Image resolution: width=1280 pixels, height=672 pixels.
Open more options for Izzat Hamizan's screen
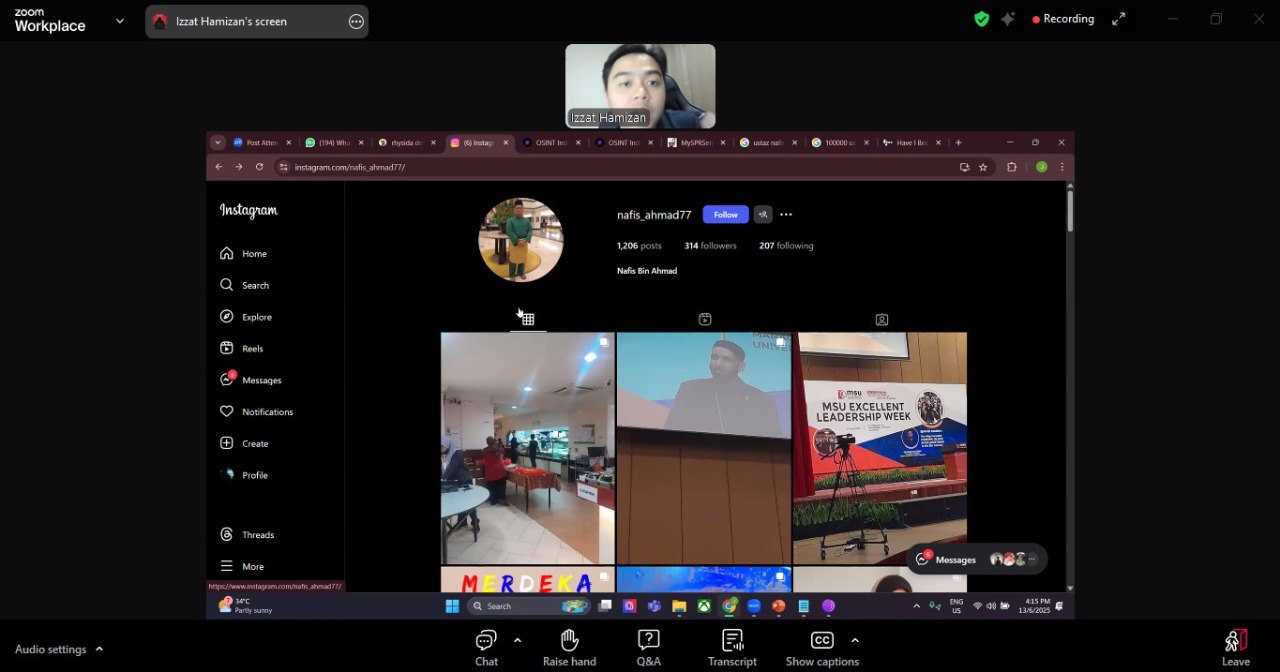(x=356, y=21)
